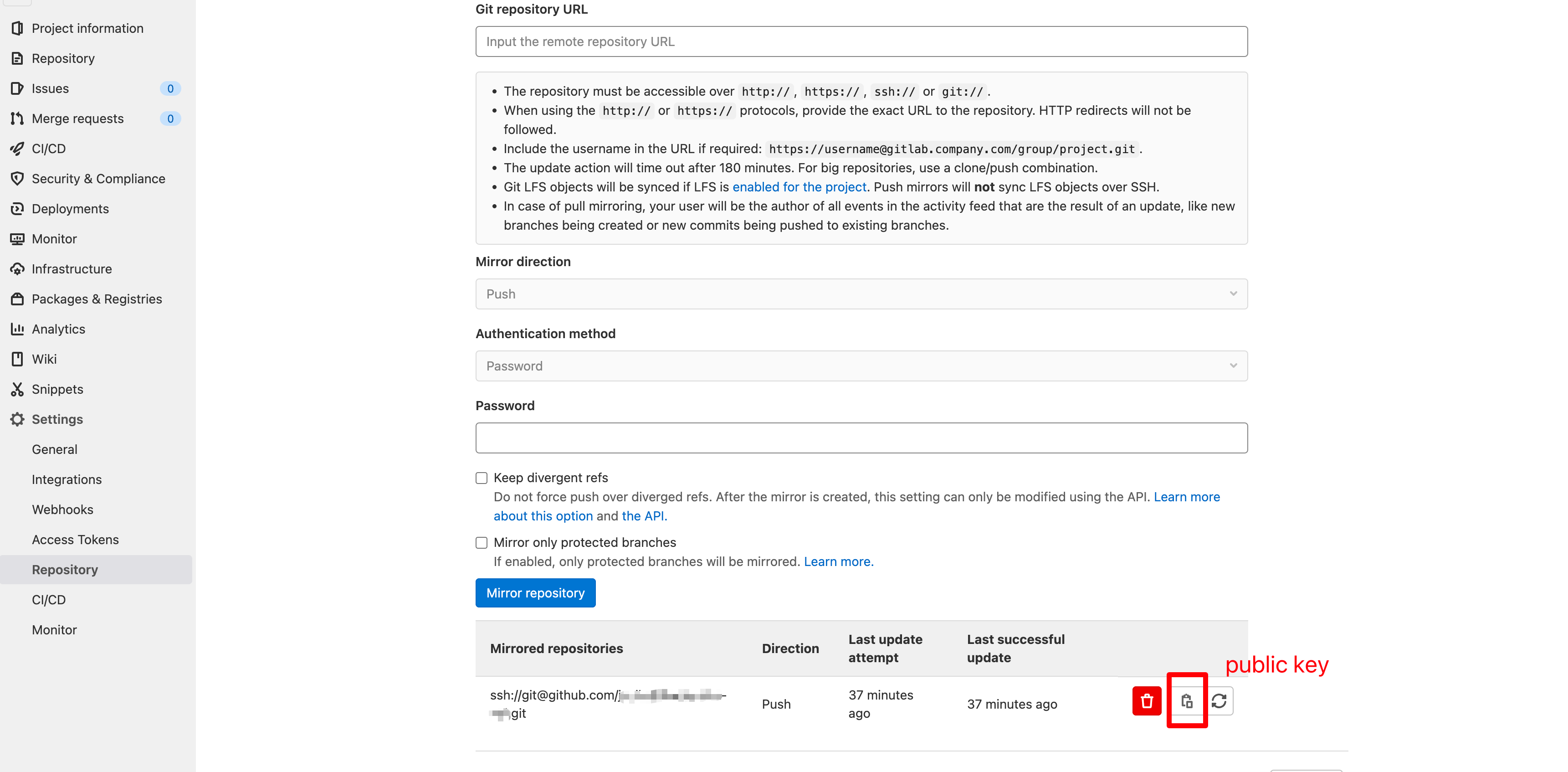Click the CI/CD rocket icon in sidebar
Viewport: 1568px width, 772px height.
pyautogui.click(x=17, y=149)
